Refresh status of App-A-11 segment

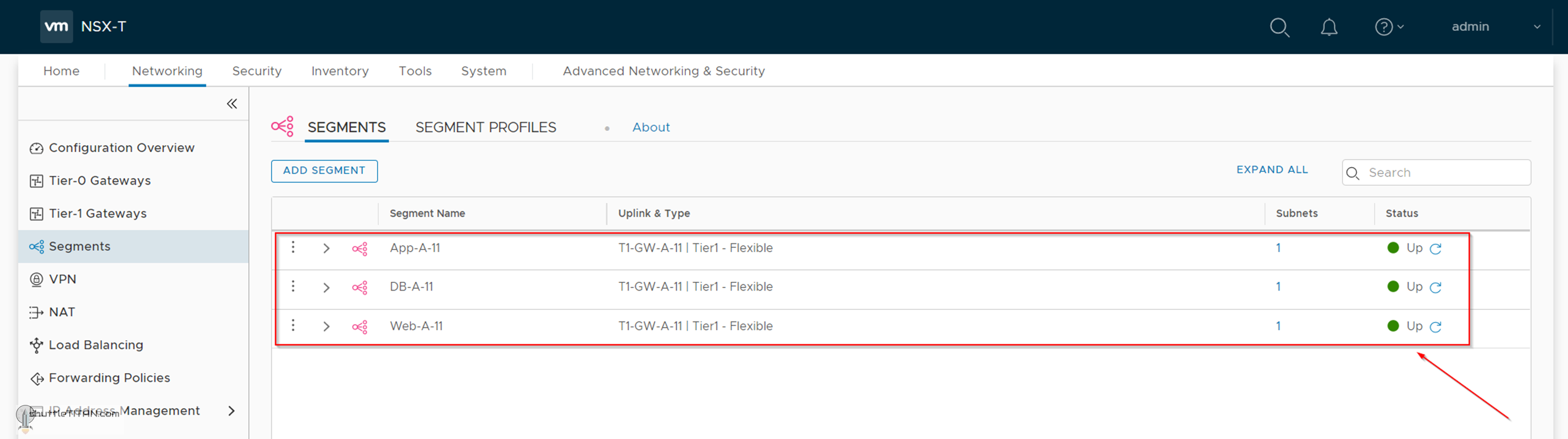coord(1436,248)
